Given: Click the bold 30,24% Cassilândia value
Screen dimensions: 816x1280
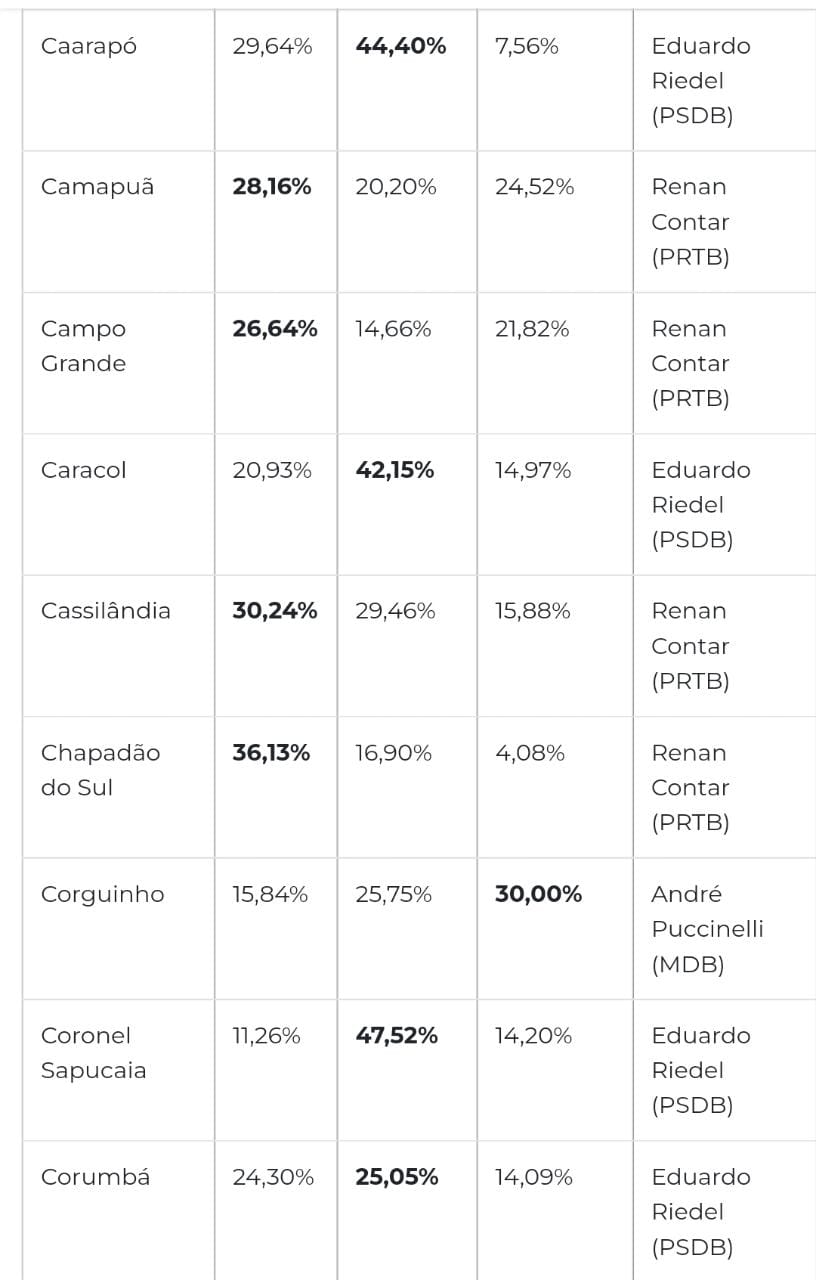Looking at the screenshot, I should [275, 611].
